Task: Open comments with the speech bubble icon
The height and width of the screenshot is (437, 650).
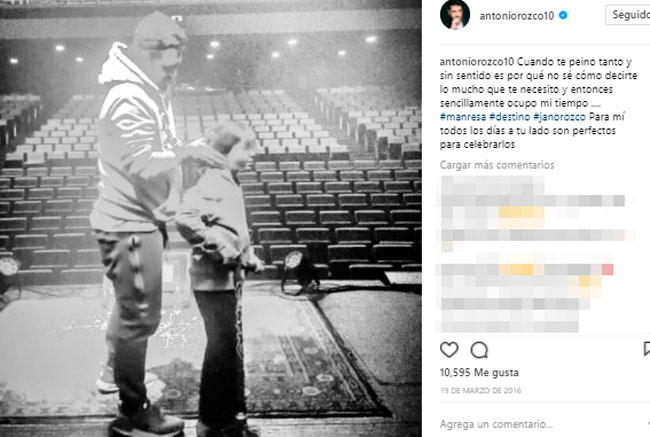Action: coord(479,350)
